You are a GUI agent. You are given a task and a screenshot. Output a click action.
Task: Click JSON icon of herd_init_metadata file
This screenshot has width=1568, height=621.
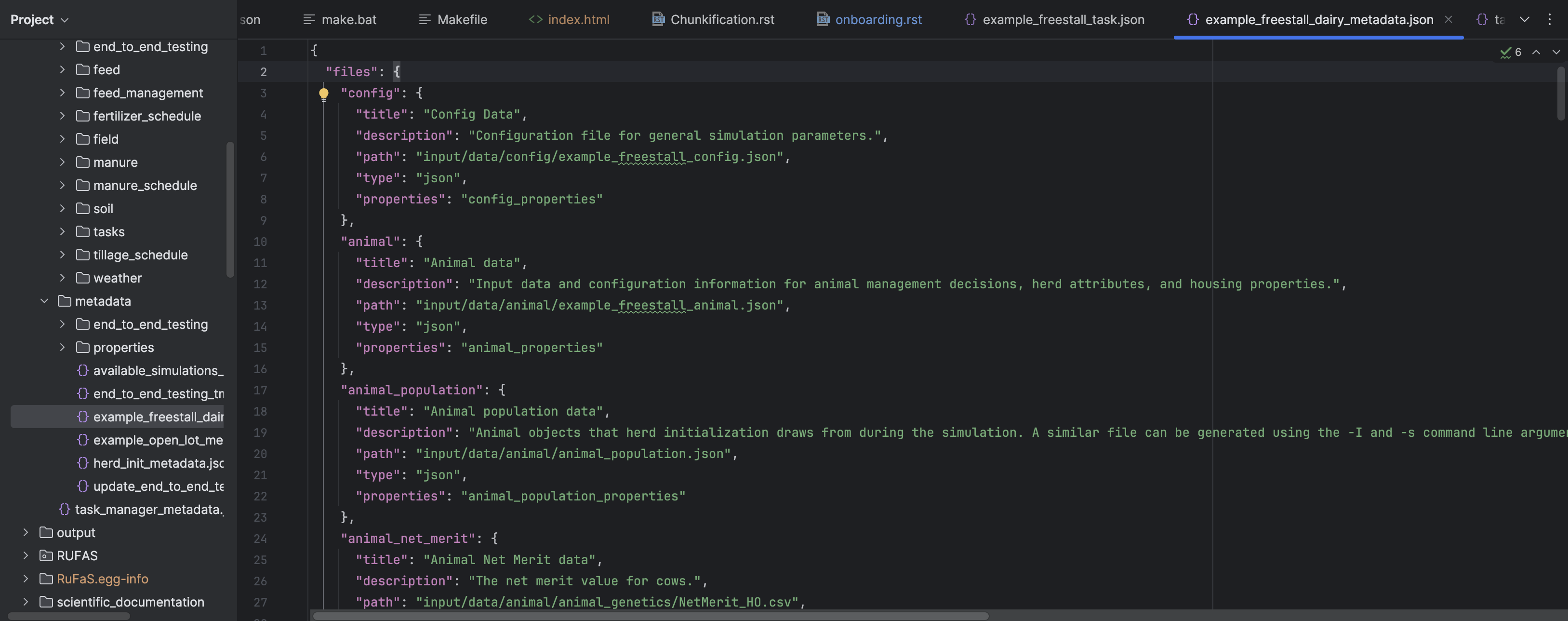pos(83,463)
